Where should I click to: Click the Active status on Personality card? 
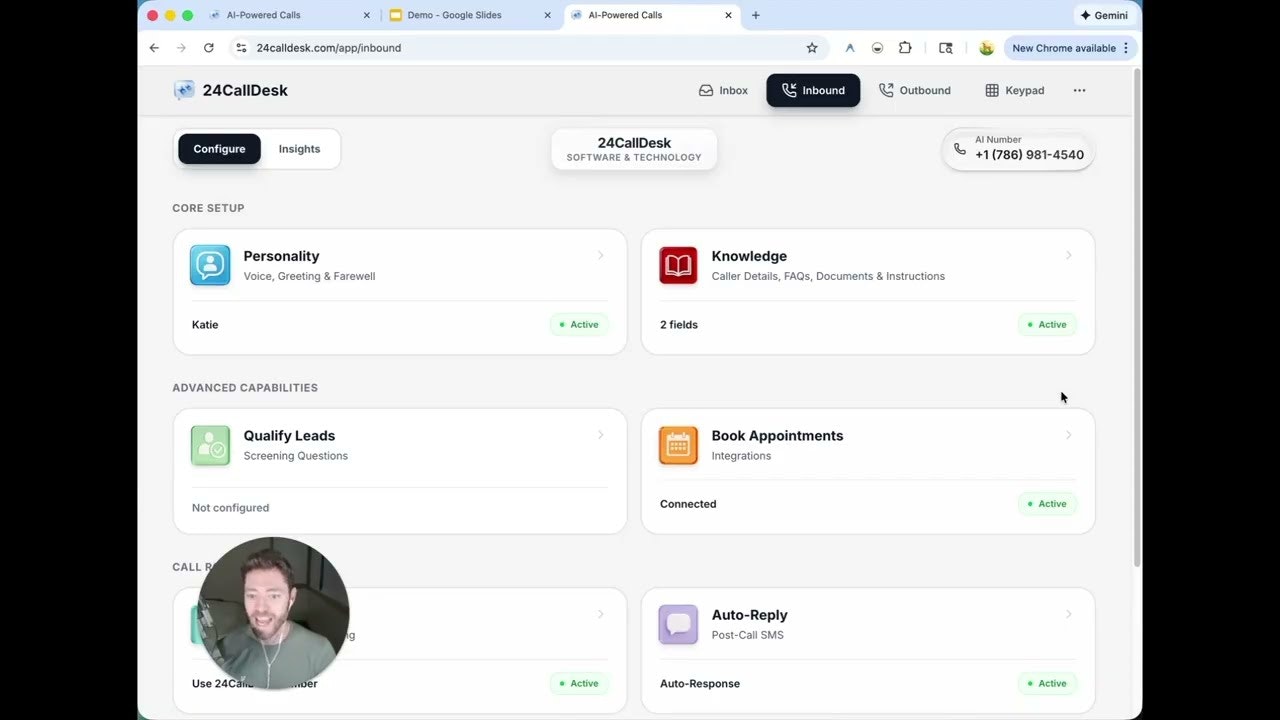click(x=579, y=324)
